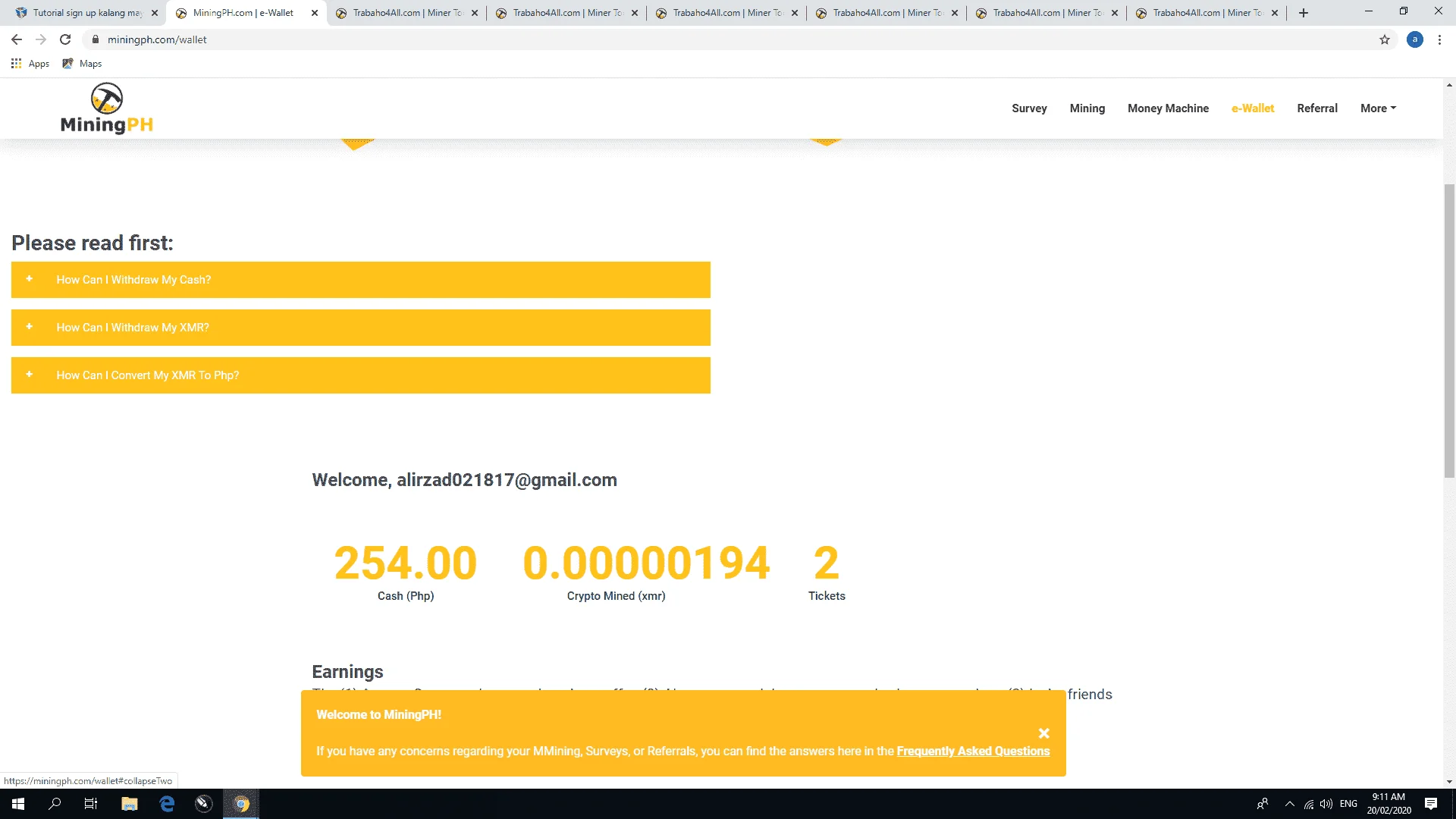Viewport: 1456px width, 819px height.
Task: Open the Survey page
Action: (1029, 108)
